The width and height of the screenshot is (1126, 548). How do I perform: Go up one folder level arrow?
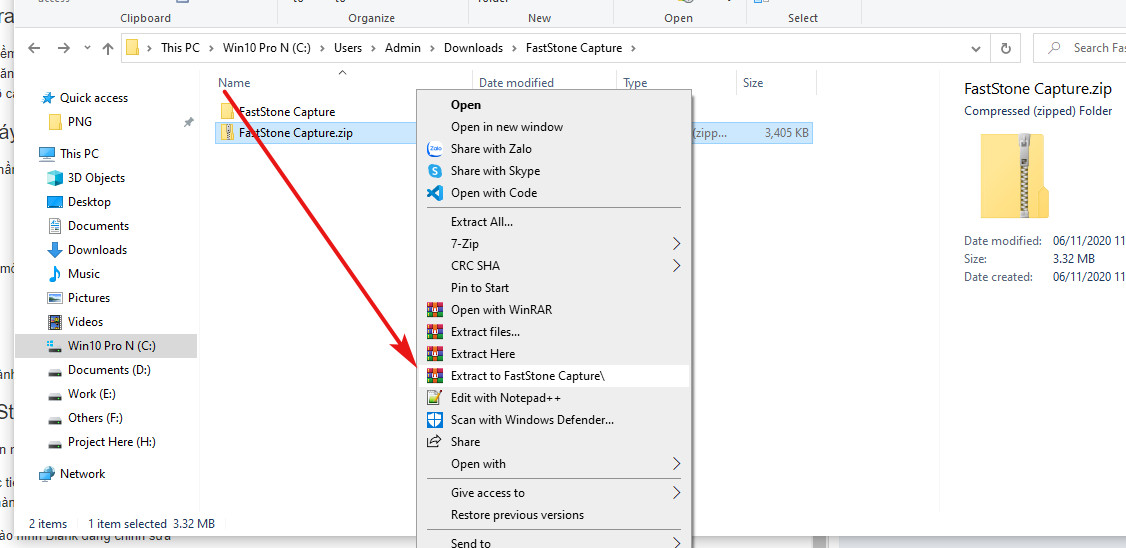pyautogui.click(x=108, y=48)
